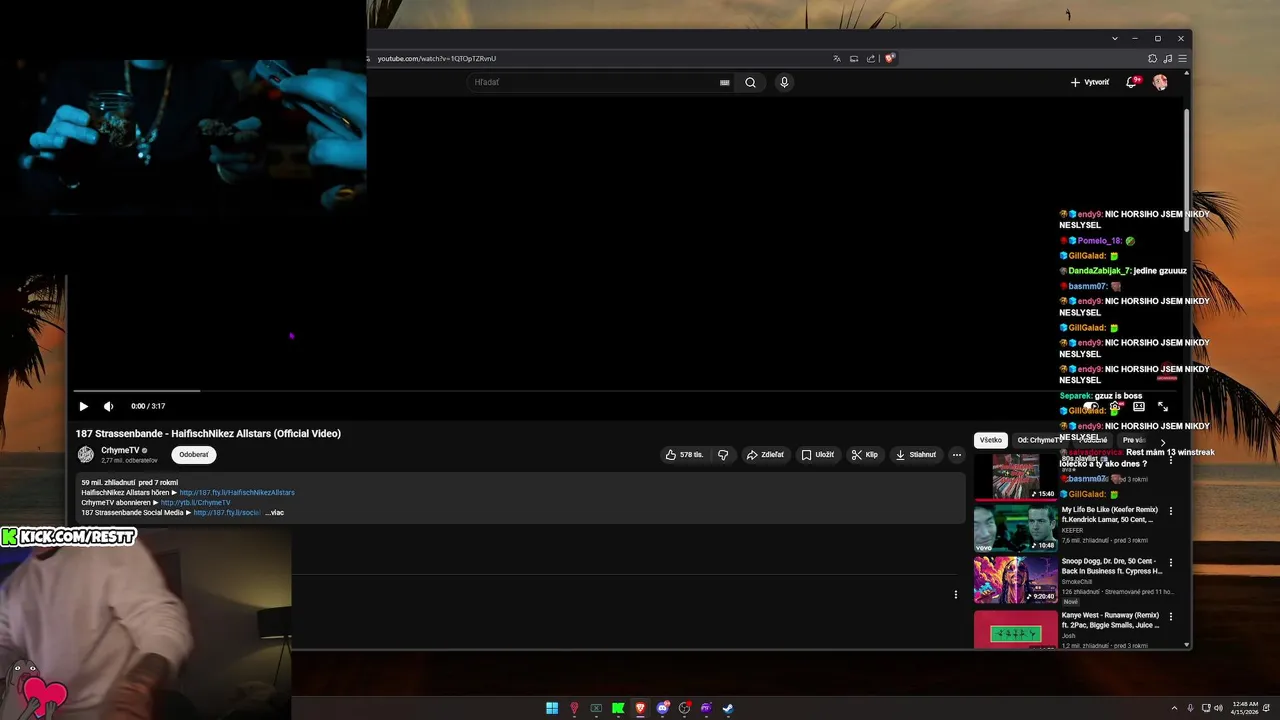Like the video with thumbs-up
The height and width of the screenshot is (720, 1280).
[x=685, y=455]
